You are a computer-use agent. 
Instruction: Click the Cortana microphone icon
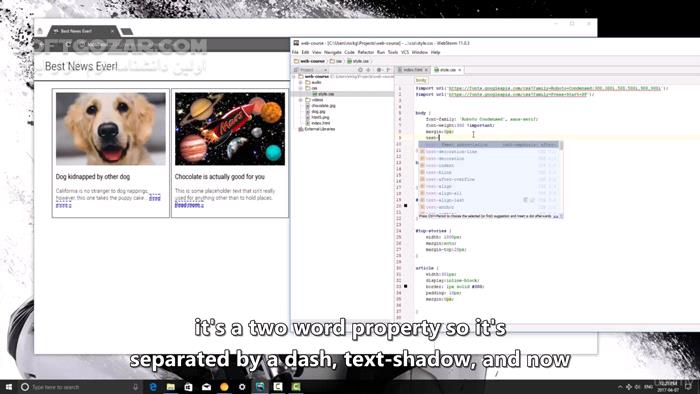(x=135, y=387)
